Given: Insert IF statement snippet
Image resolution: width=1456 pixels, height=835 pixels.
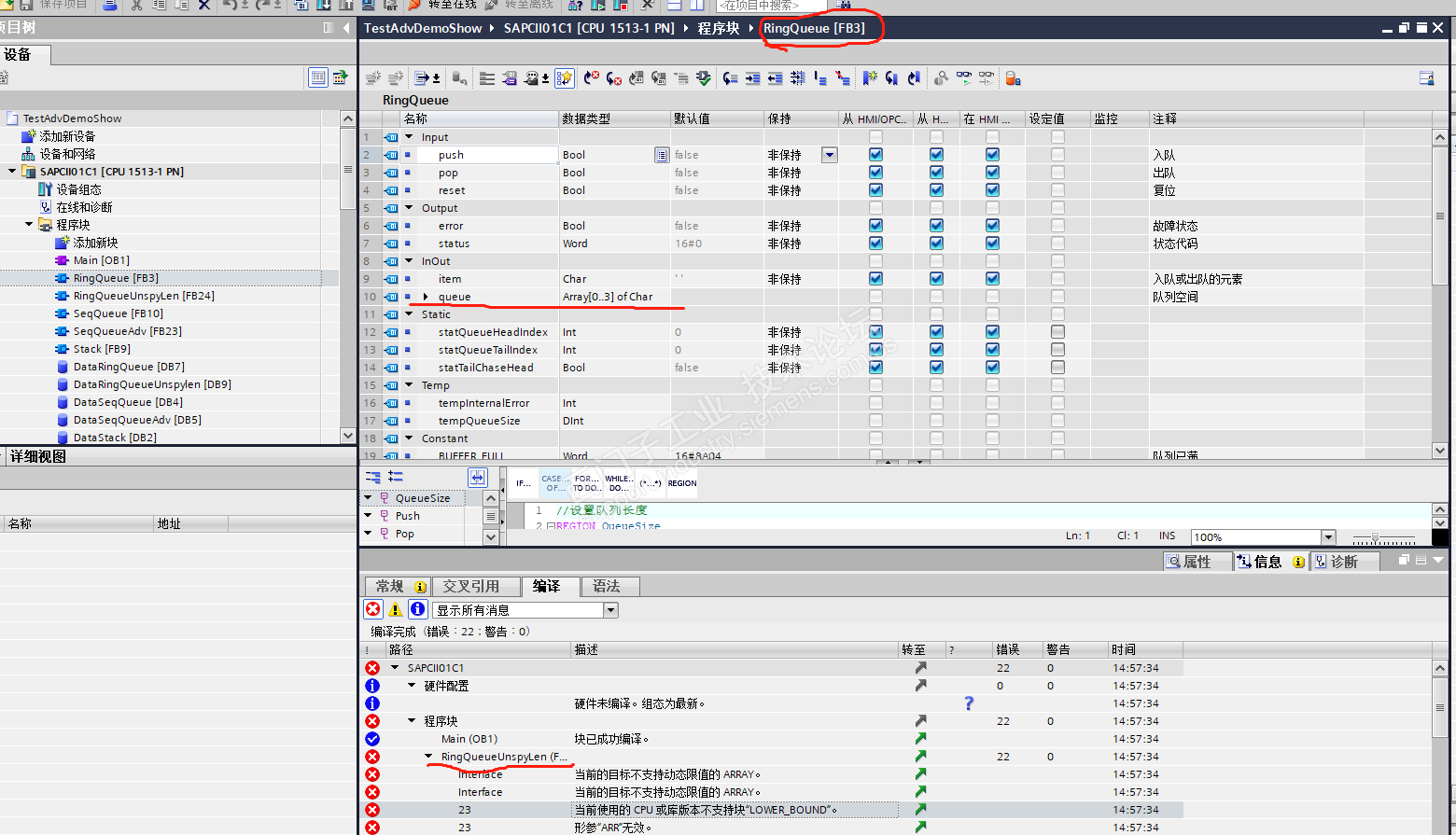Looking at the screenshot, I should tap(524, 483).
